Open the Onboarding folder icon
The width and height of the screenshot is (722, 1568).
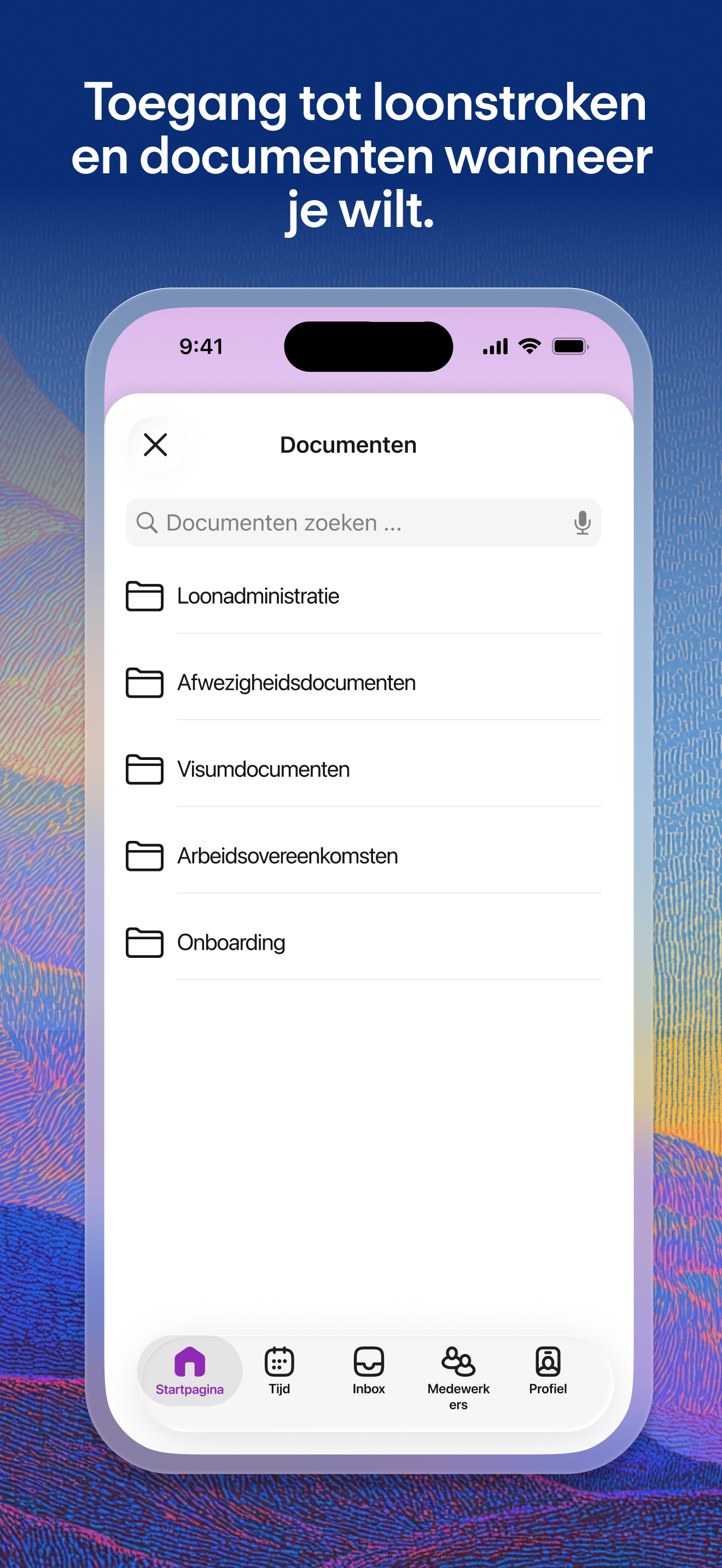click(144, 942)
